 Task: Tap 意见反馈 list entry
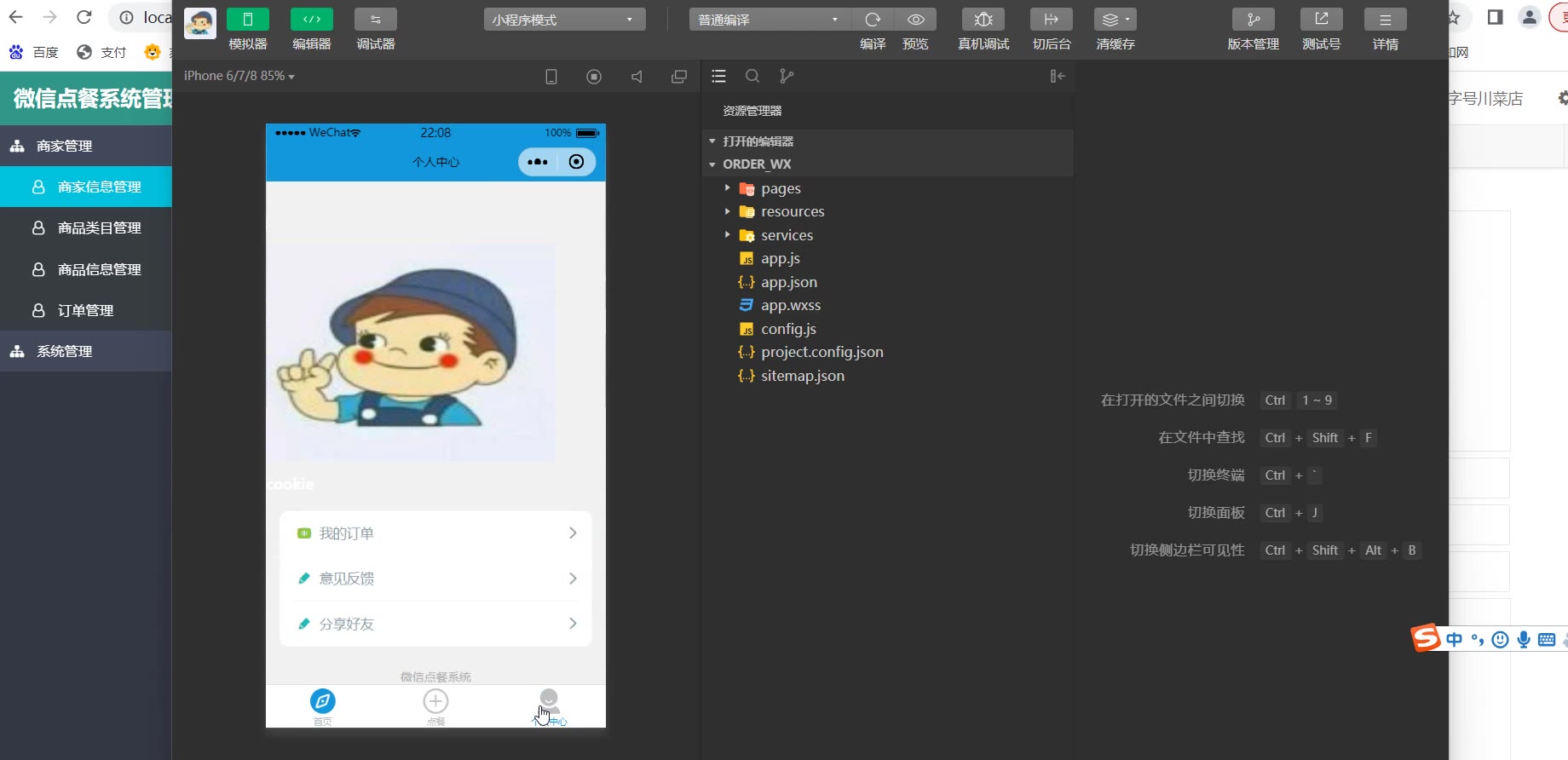tap(435, 579)
